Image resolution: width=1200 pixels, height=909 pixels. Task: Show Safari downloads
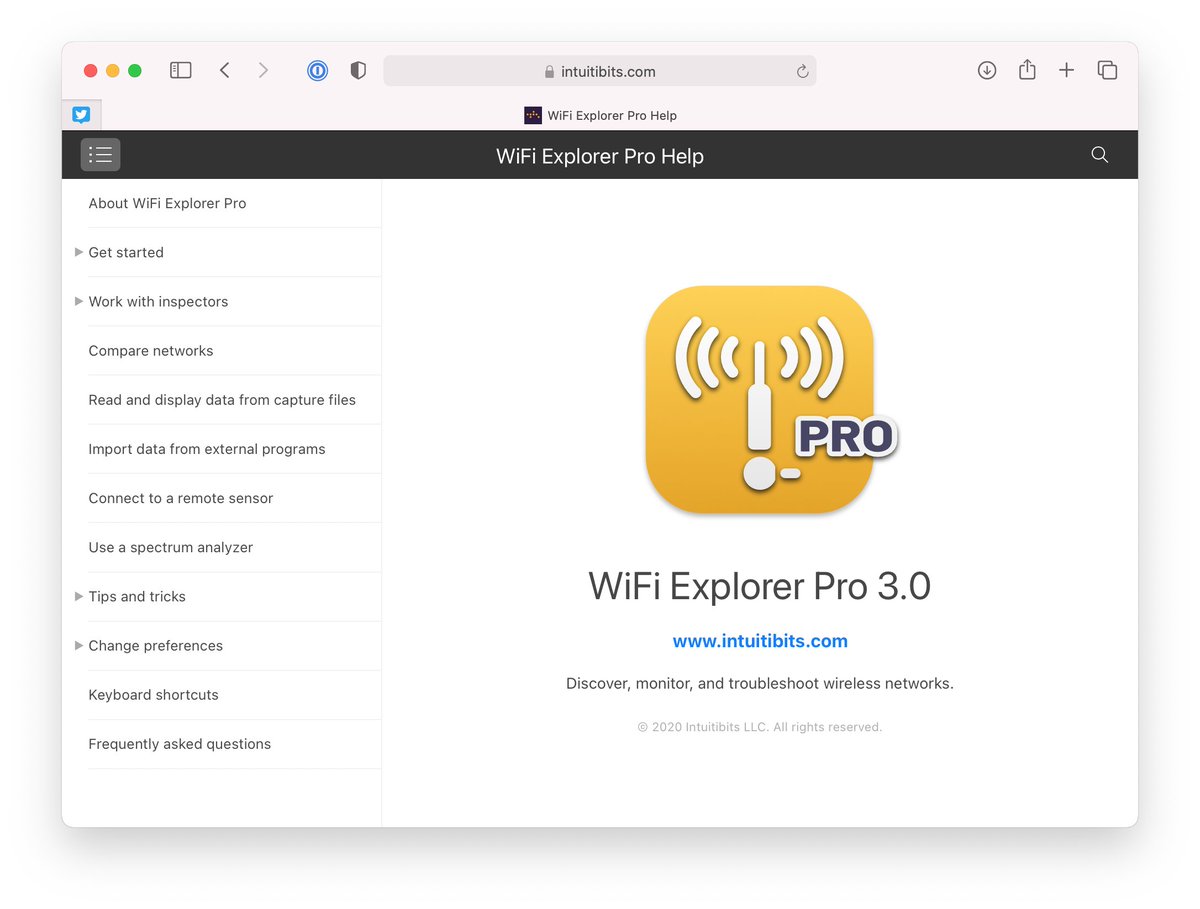[x=987, y=70]
